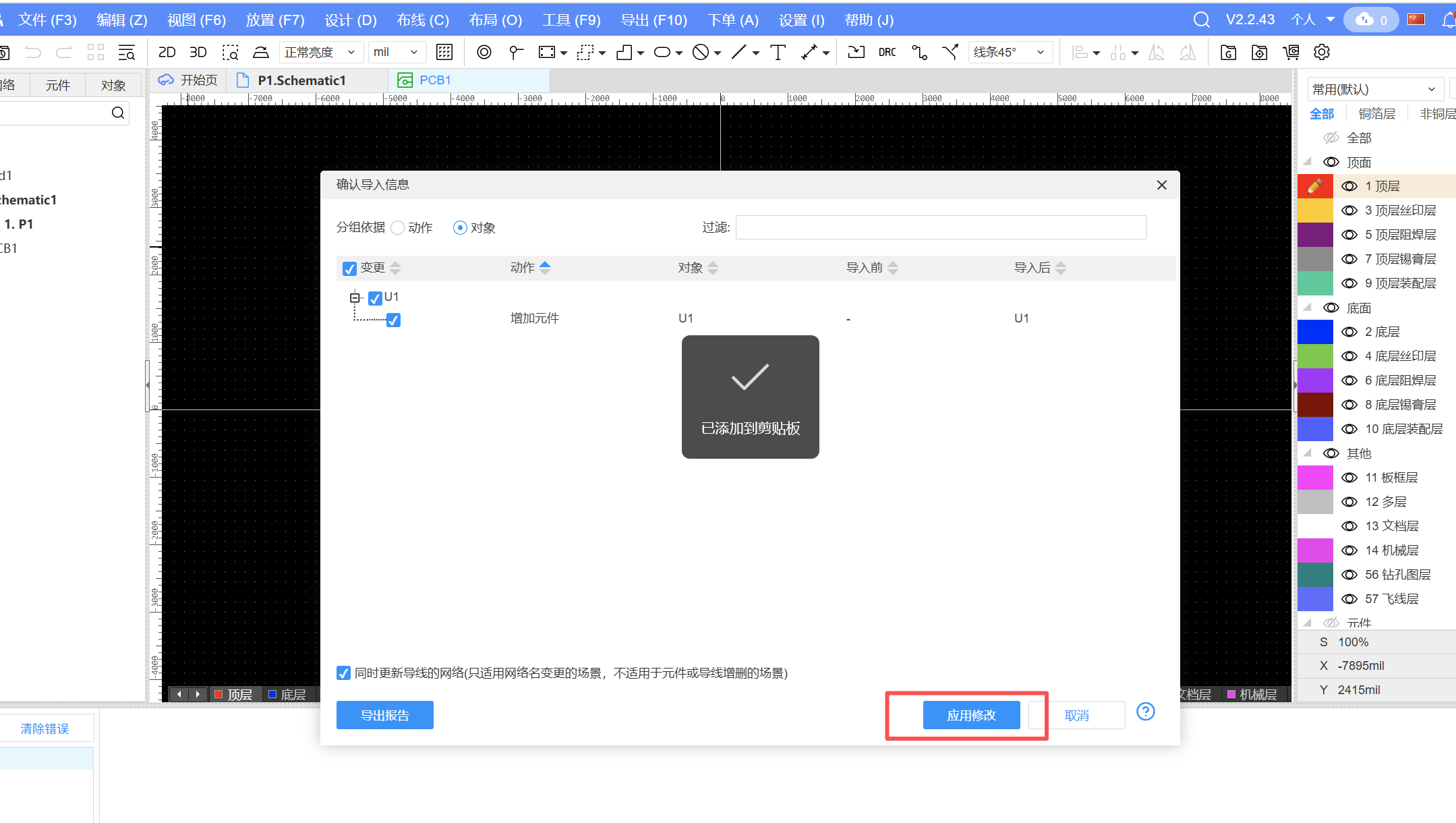Toggle 同时更新导线的网络 checkbox

pos(343,673)
